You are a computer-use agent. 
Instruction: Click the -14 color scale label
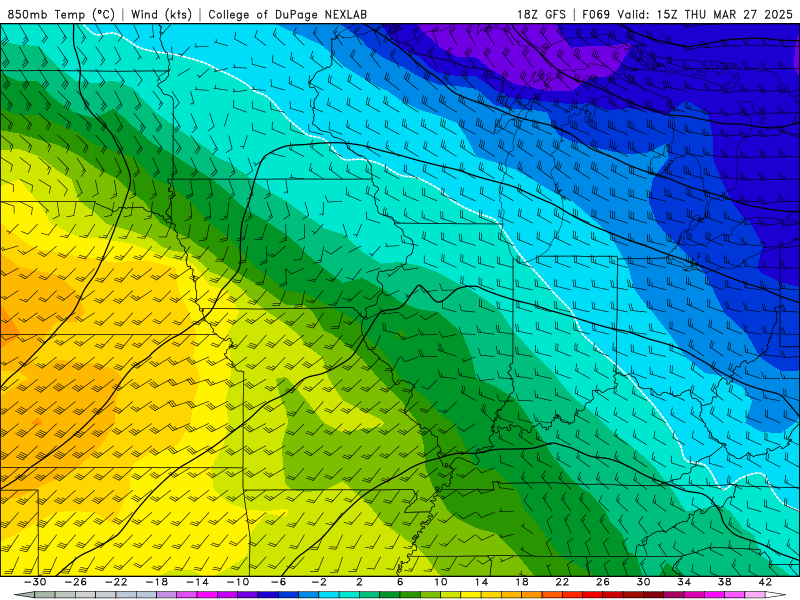[197, 582]
